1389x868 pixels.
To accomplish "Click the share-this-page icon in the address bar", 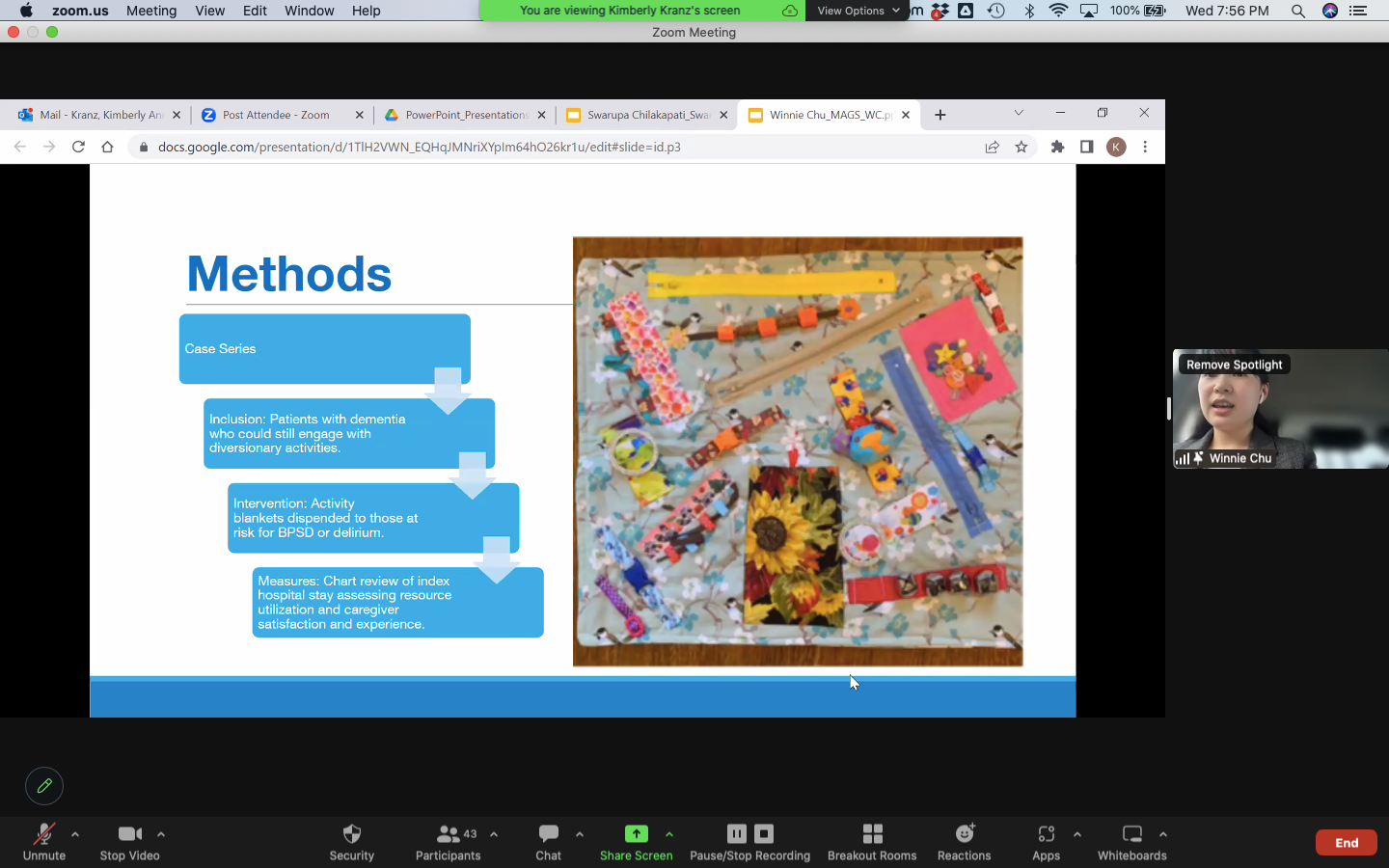I will tap(992, 147).
